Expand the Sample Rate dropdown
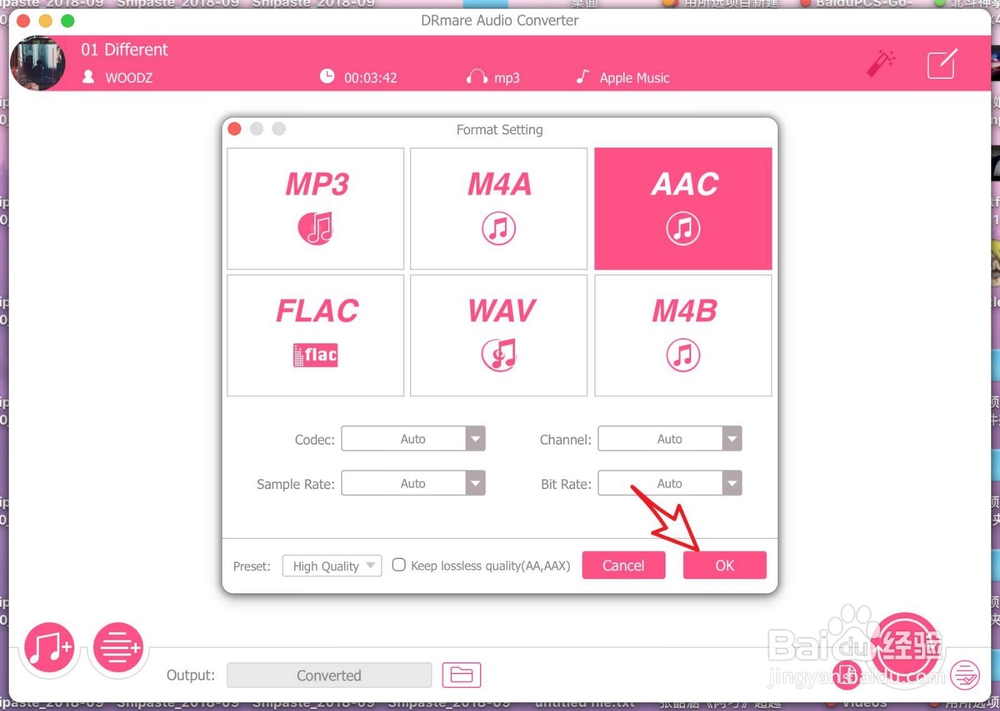The height and width of the screenshot is (711, 1000). click(x=413, y=483)
